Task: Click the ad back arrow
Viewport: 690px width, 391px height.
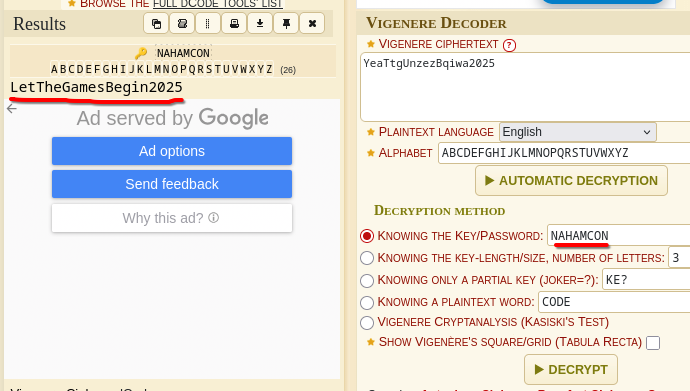Action: (12, 108)
